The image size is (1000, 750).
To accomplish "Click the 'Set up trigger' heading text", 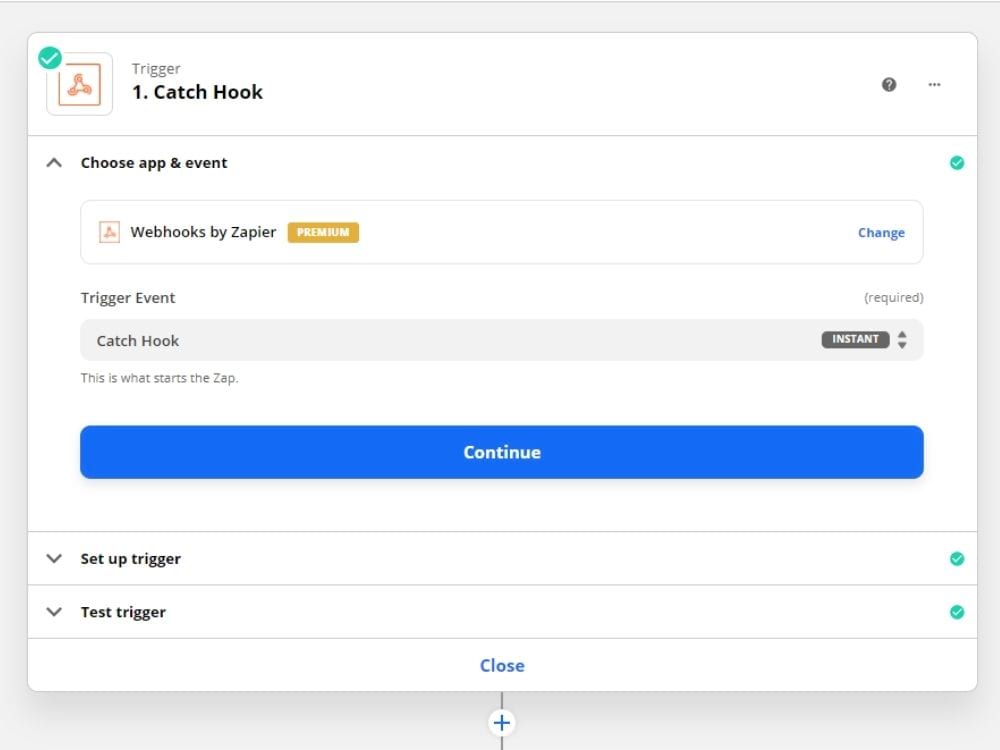I will point(131,559).
